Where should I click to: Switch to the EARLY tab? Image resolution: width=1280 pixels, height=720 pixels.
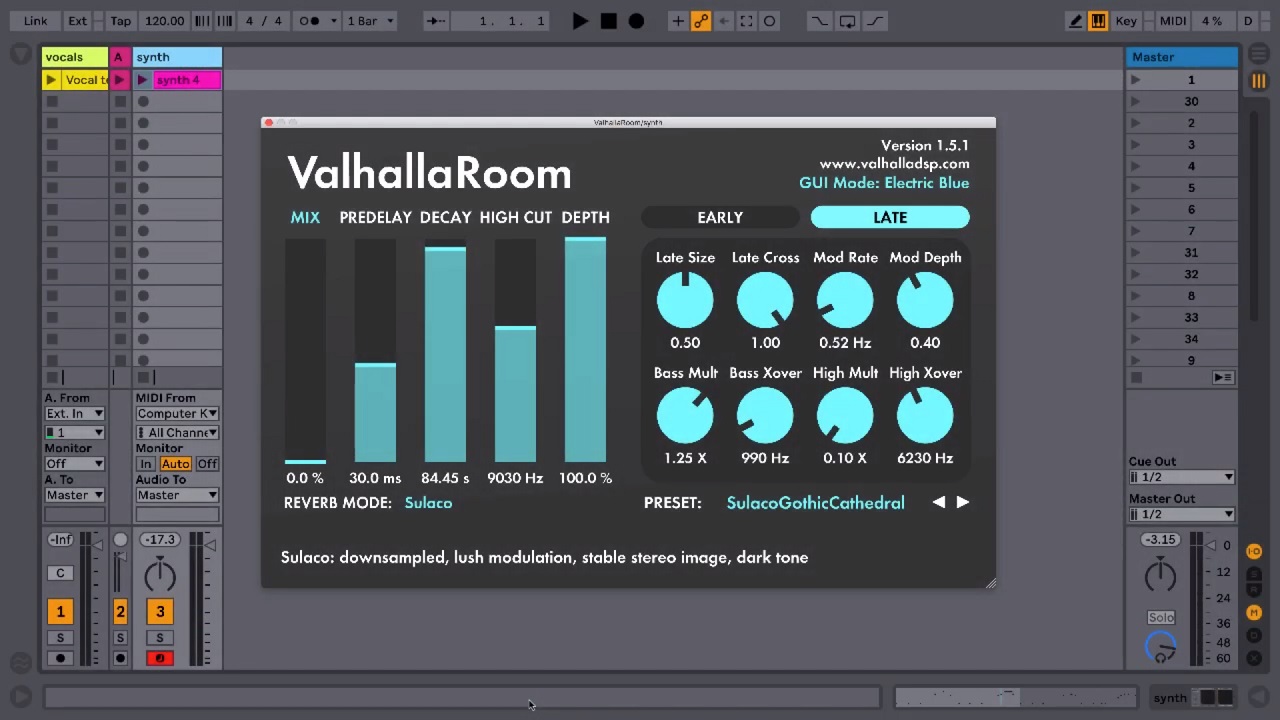pyautogui.click(x=720, y=217)
